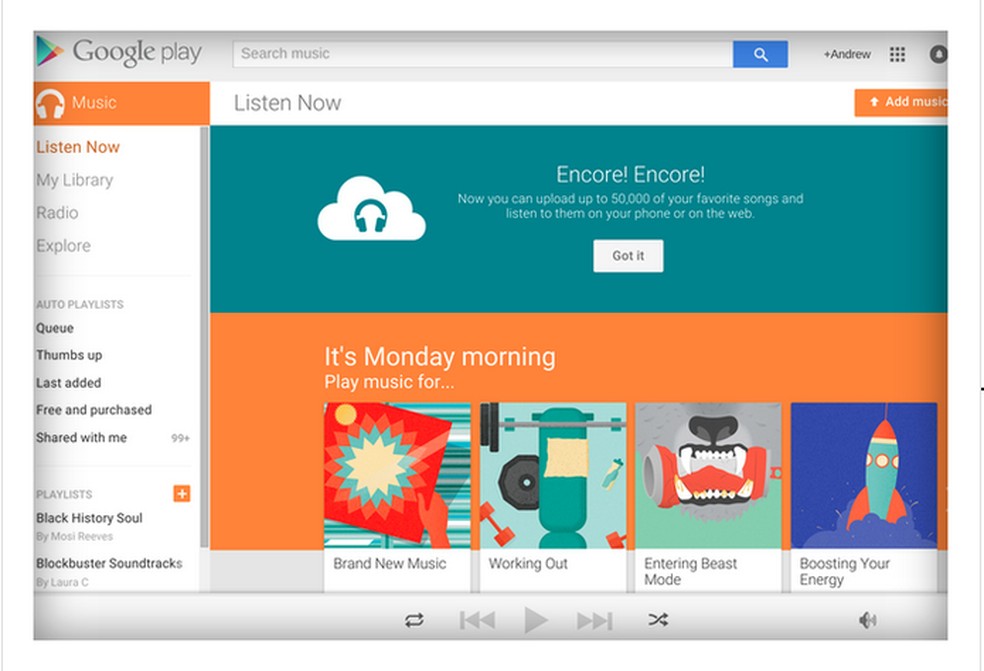
Task: Enable repeat with the repeat icon
Action: point(416,619)
